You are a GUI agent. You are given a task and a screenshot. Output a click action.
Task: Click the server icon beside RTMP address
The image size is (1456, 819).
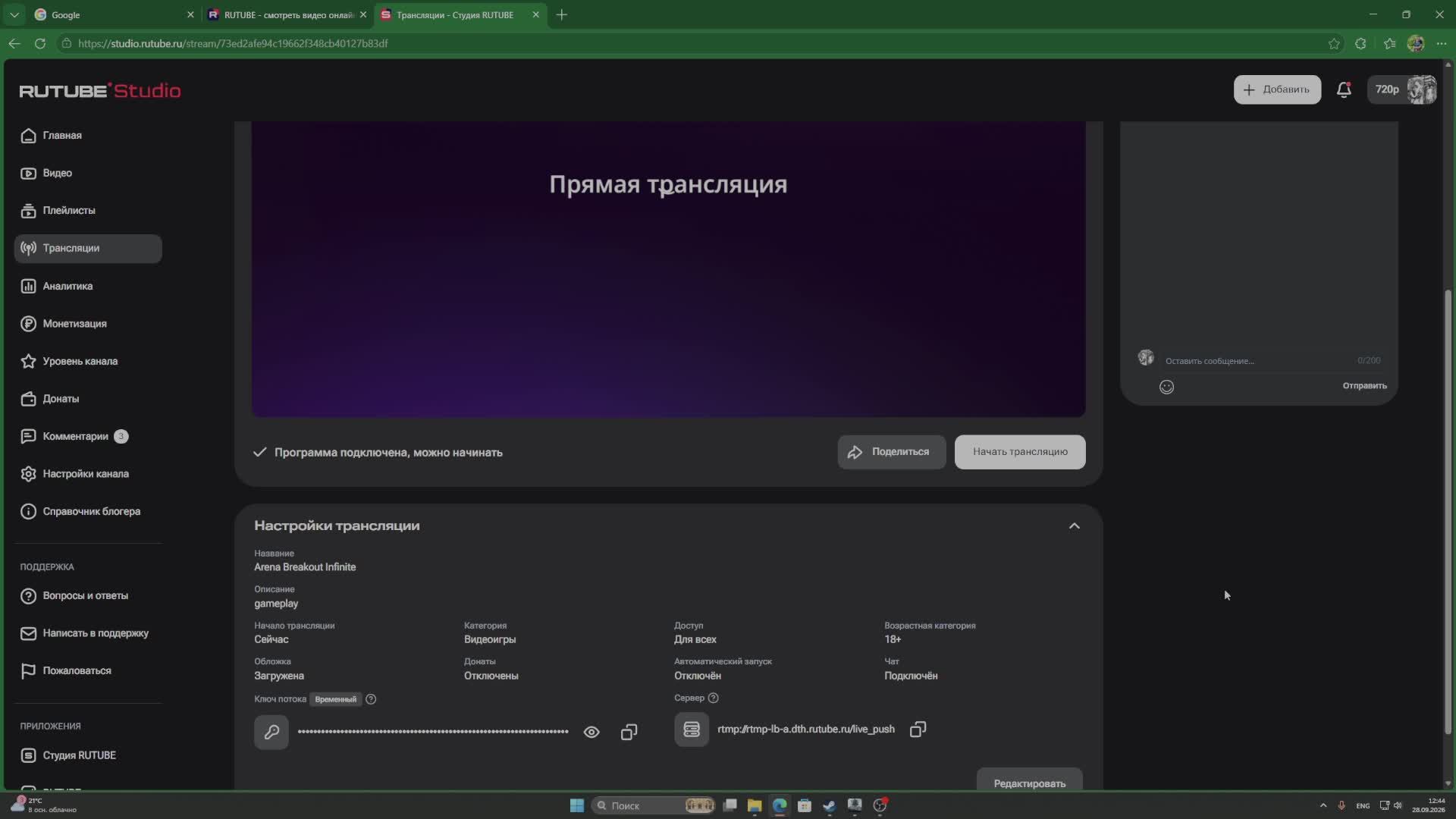pyautogui.click(x=692, y=730)
